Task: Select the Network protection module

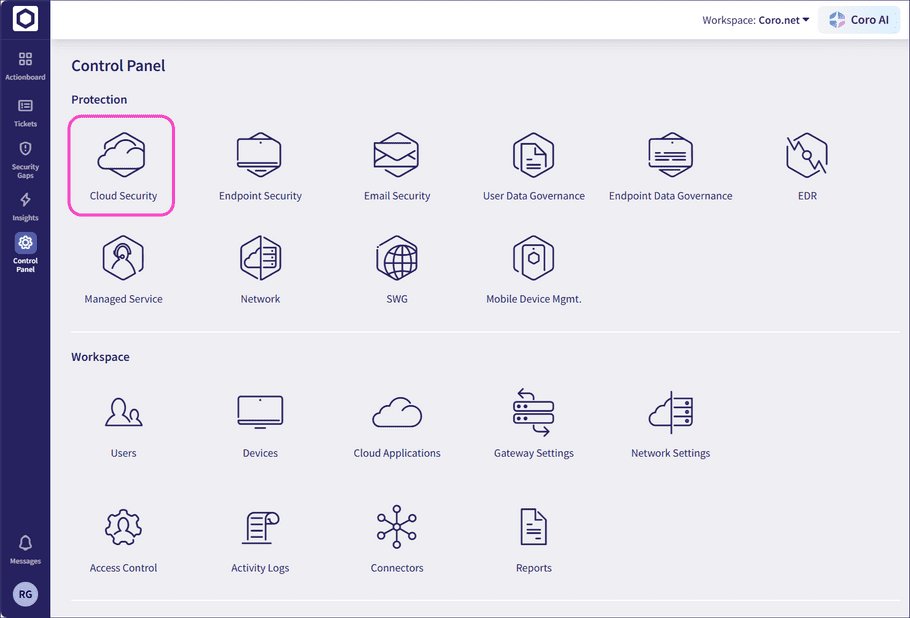Action: (x=260, y=267)
